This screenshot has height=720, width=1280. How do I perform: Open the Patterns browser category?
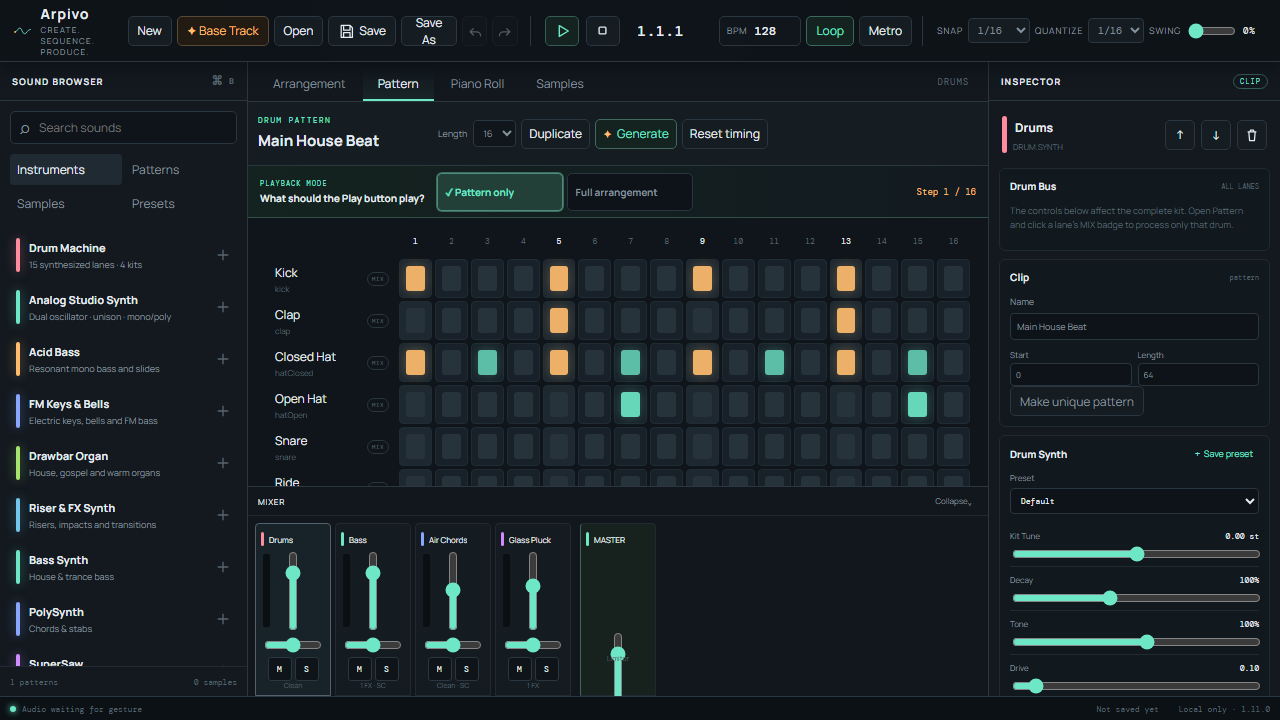(179, 170)
